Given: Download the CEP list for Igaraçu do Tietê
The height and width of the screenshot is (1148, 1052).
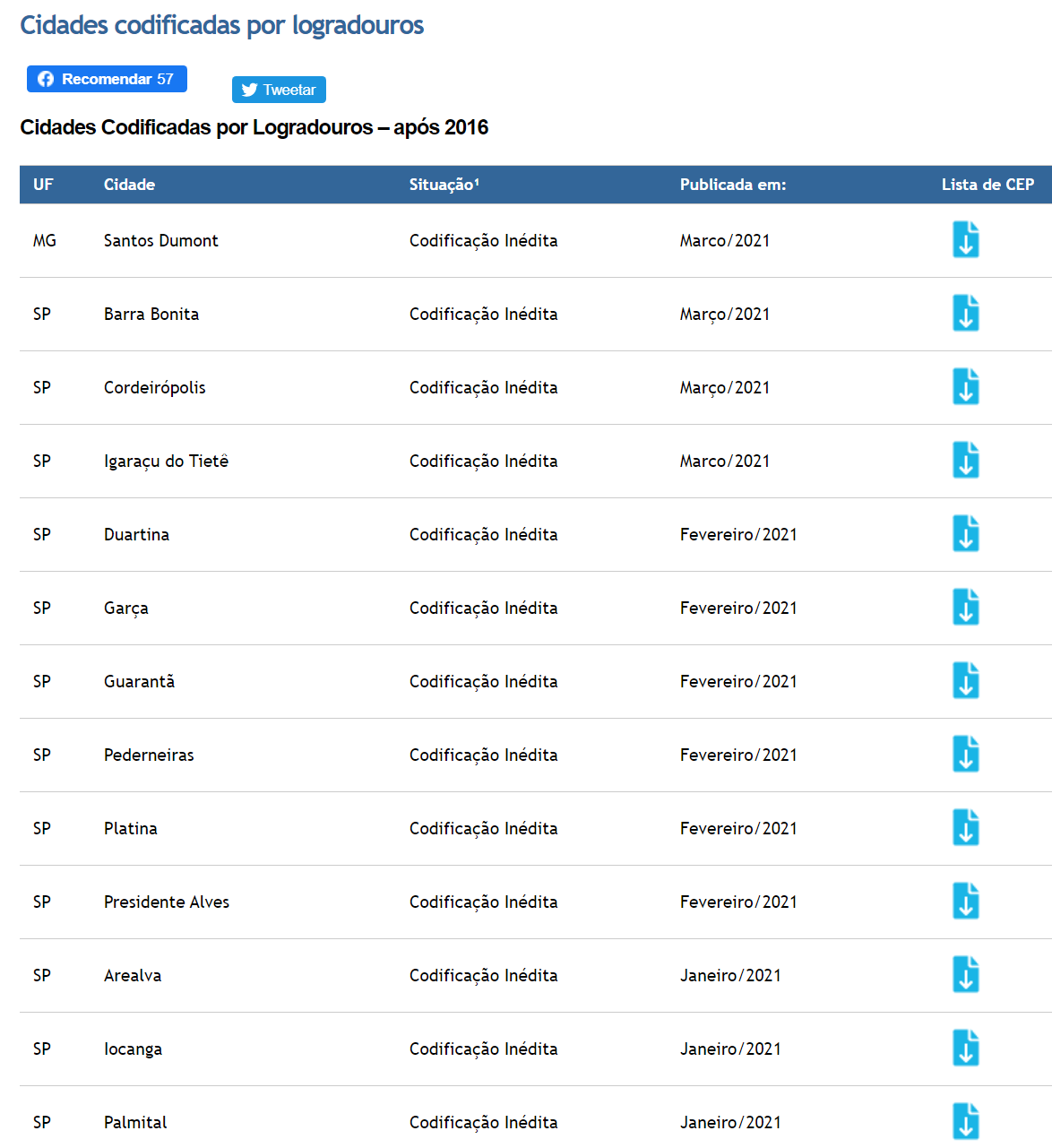Looking at the screenshot, I should coord(965,461).
